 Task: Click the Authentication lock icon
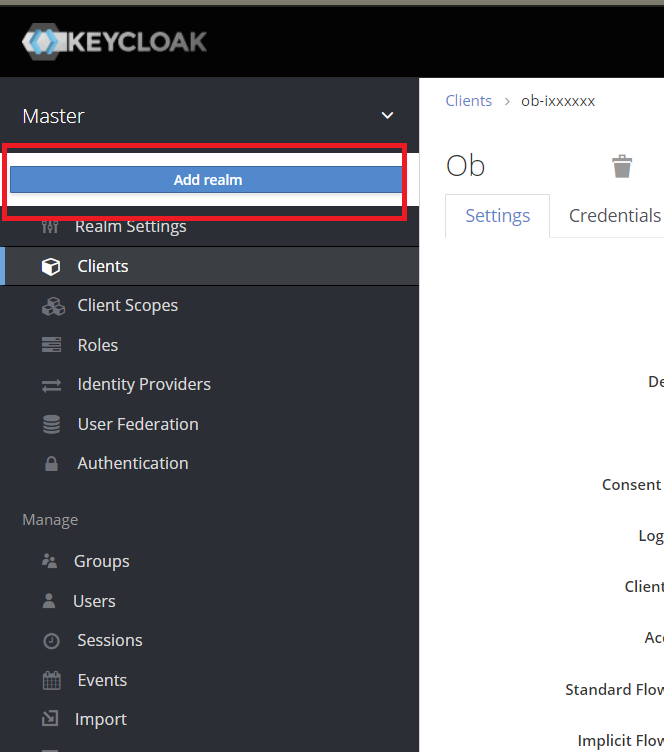[51, 464]
